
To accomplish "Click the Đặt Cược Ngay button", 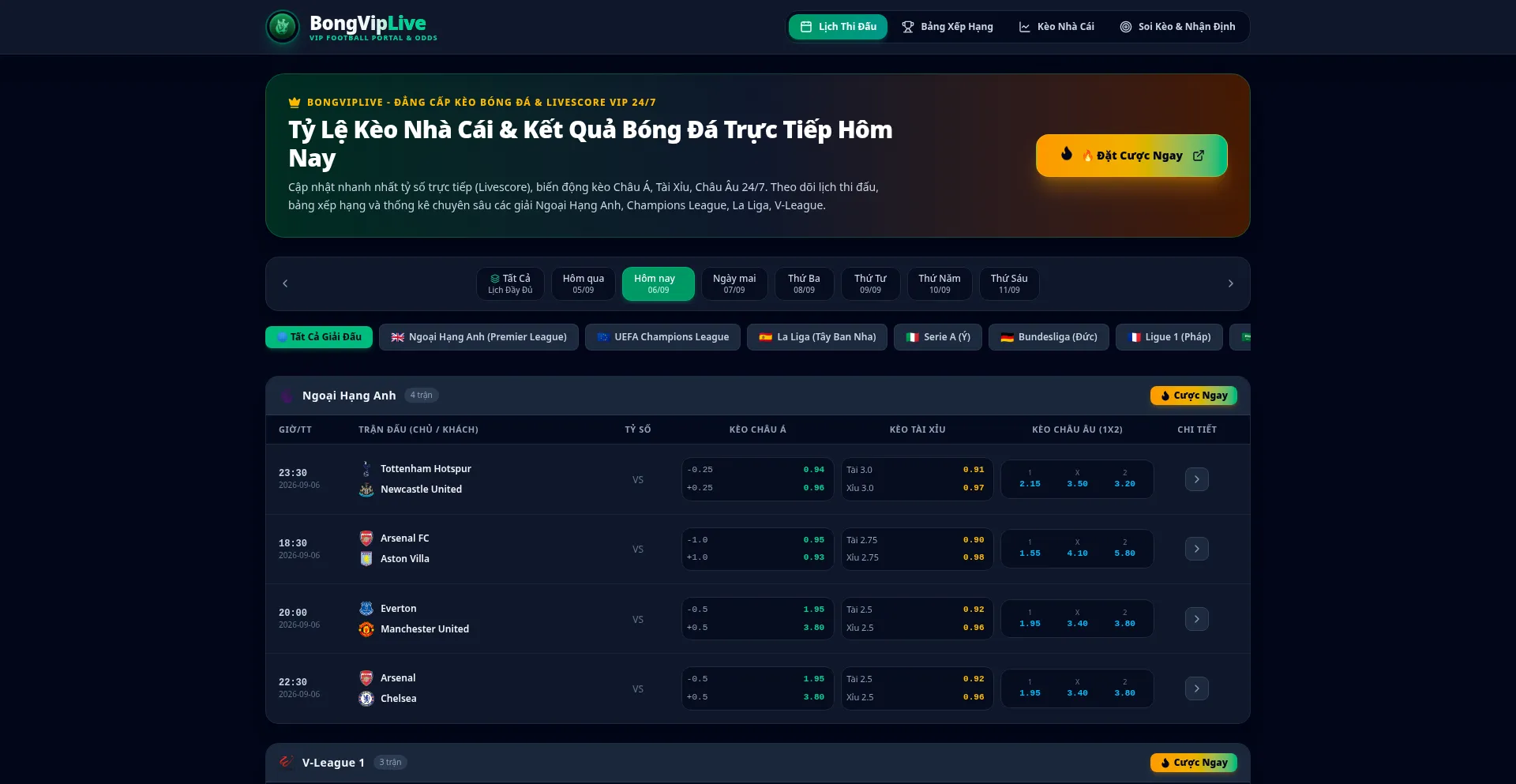I will 1131,156.
